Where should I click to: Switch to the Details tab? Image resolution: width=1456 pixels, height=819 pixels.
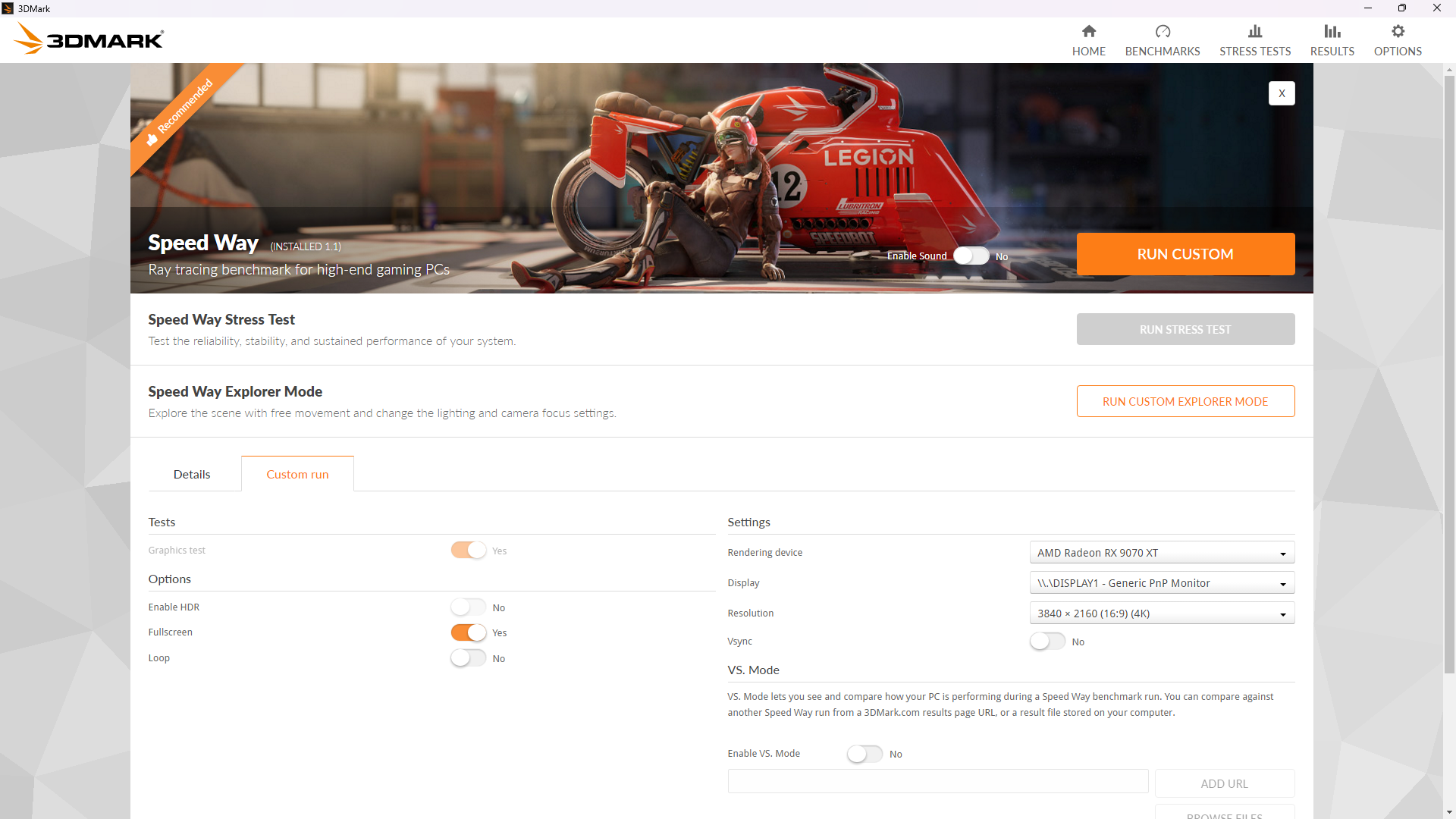pyautogui.click(x=192, y=475)
